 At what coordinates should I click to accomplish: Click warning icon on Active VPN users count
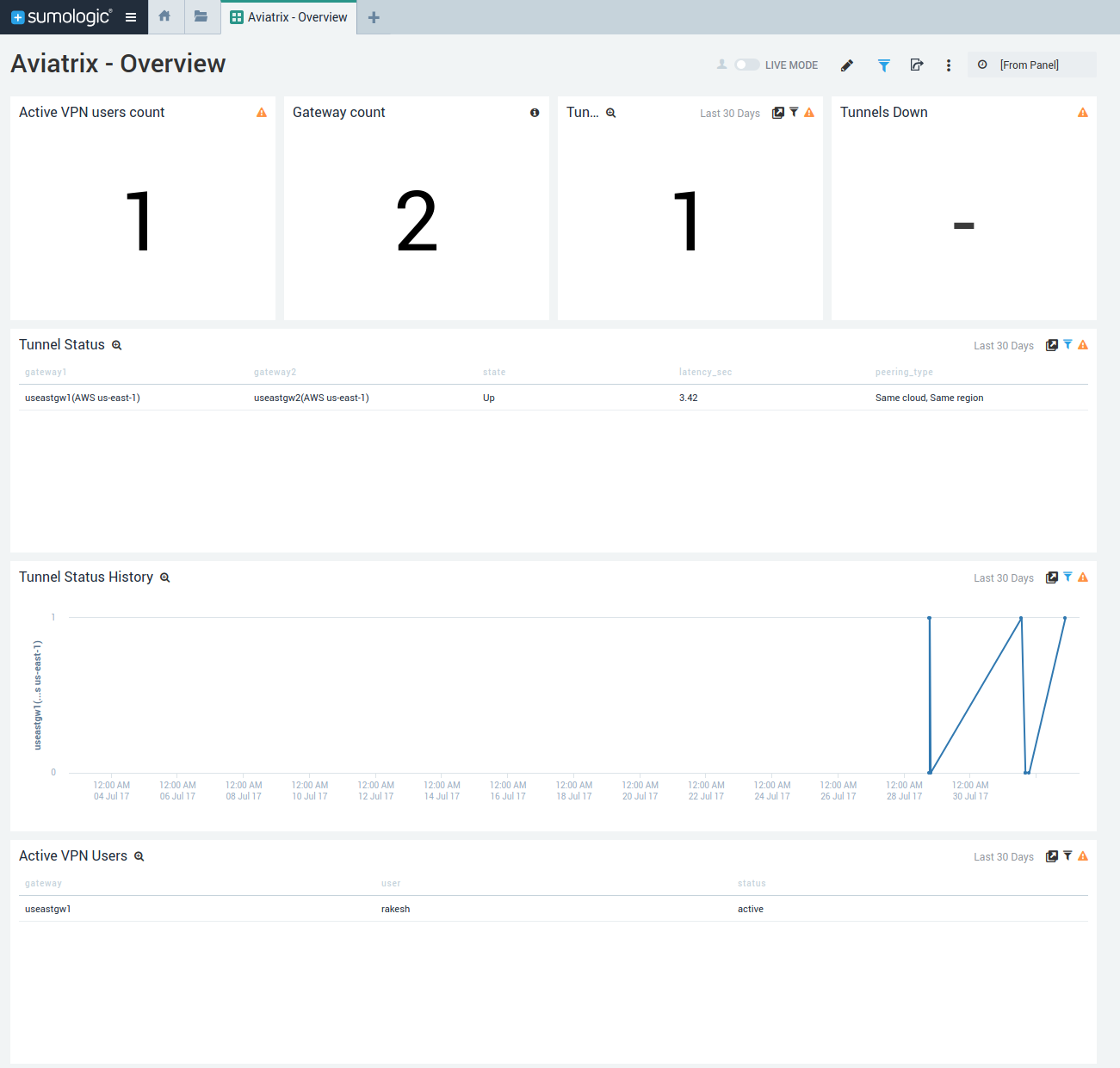click(x=262, y=113)
